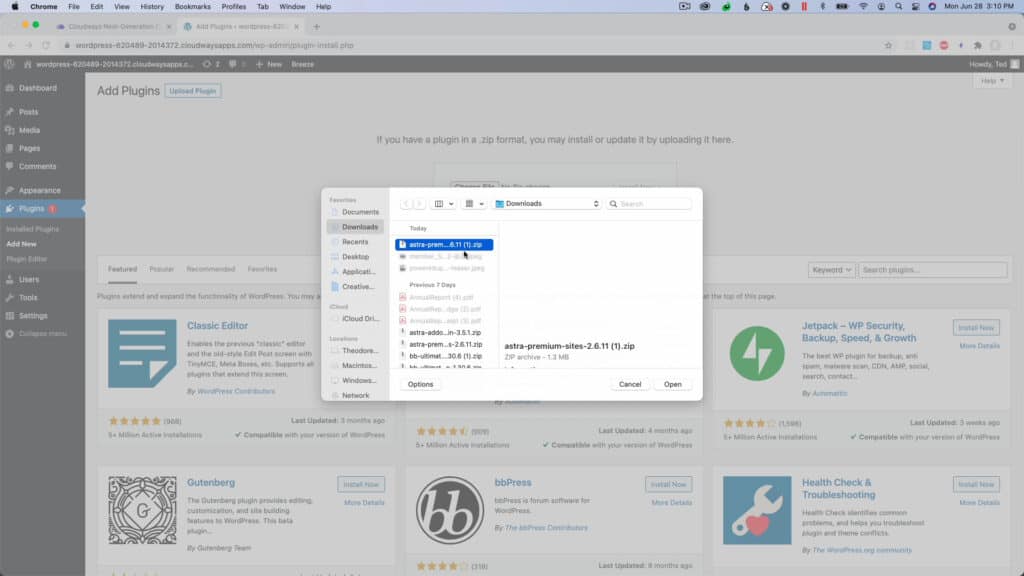The height and width of the screenshot is (576, 1024).
Task: Open Plugin Editor submenu link
Action: 26,259
